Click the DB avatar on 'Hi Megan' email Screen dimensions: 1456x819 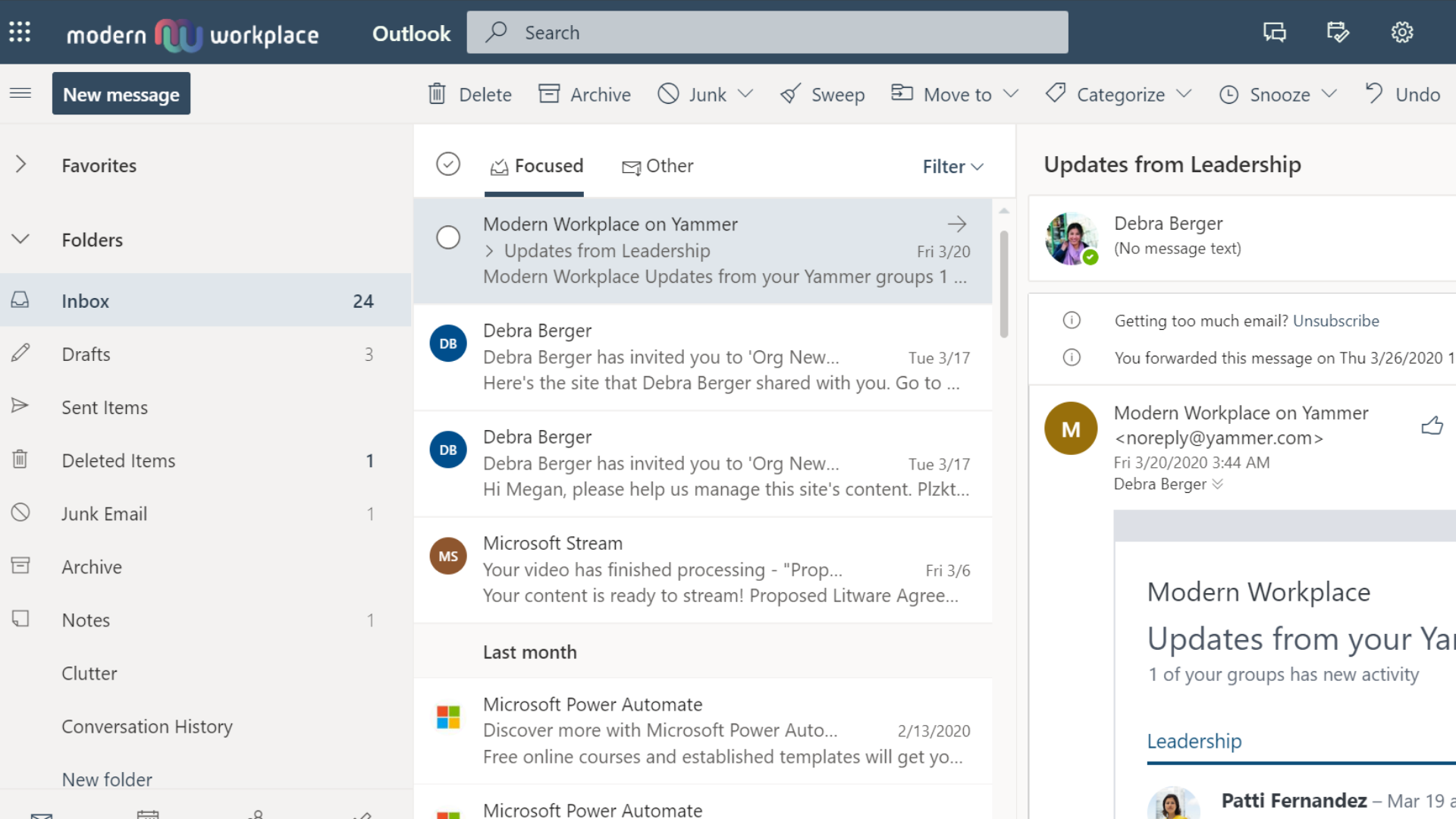point(448,450)
